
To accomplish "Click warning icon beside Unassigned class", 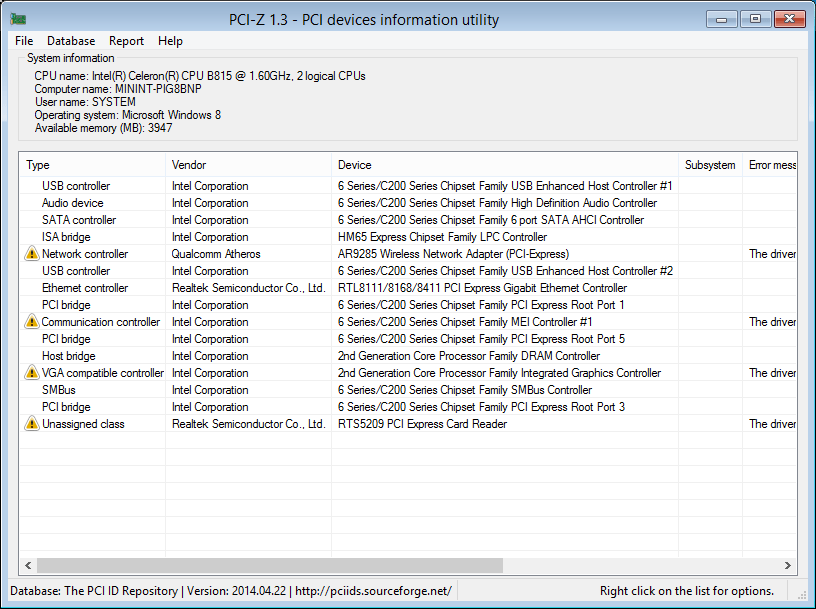I will click(32, 424).
